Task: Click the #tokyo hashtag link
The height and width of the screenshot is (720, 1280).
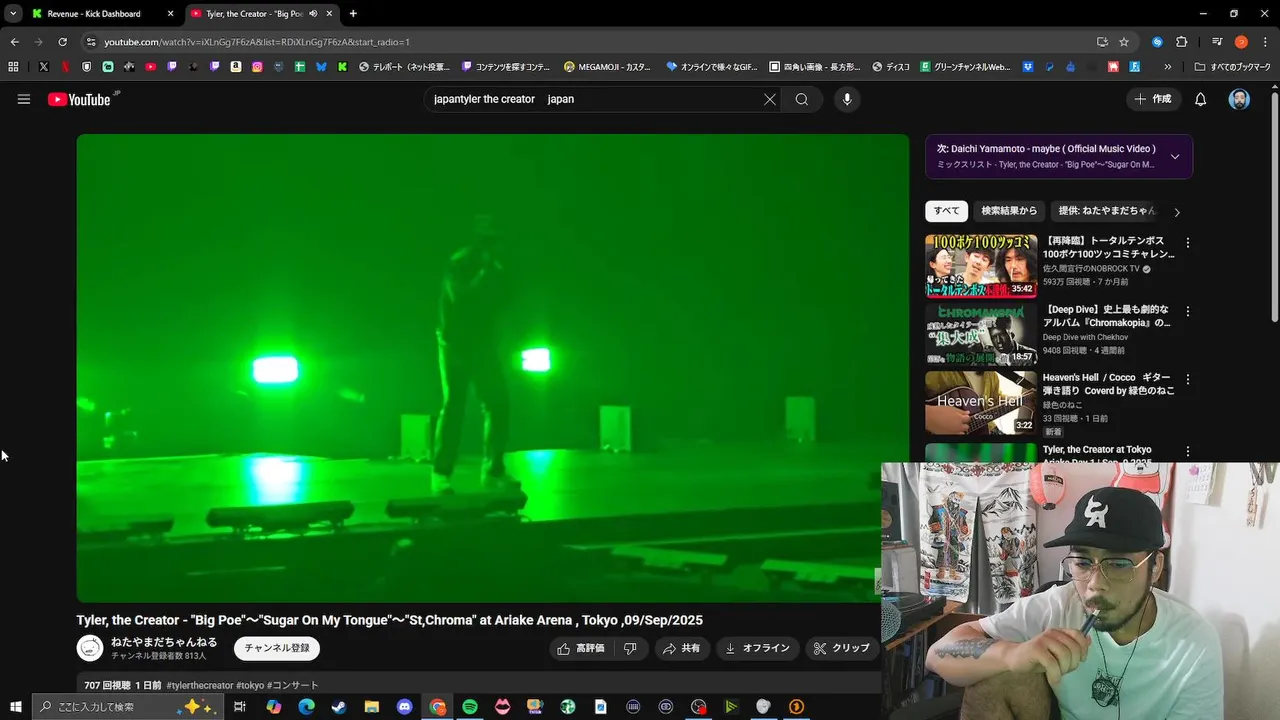Action: [250, 685]
